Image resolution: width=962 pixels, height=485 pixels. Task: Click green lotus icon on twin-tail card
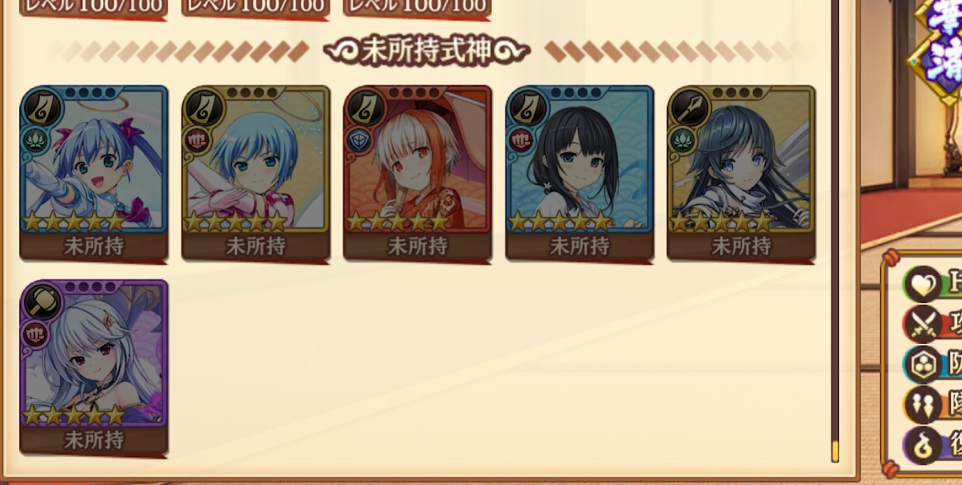[35, 140]
